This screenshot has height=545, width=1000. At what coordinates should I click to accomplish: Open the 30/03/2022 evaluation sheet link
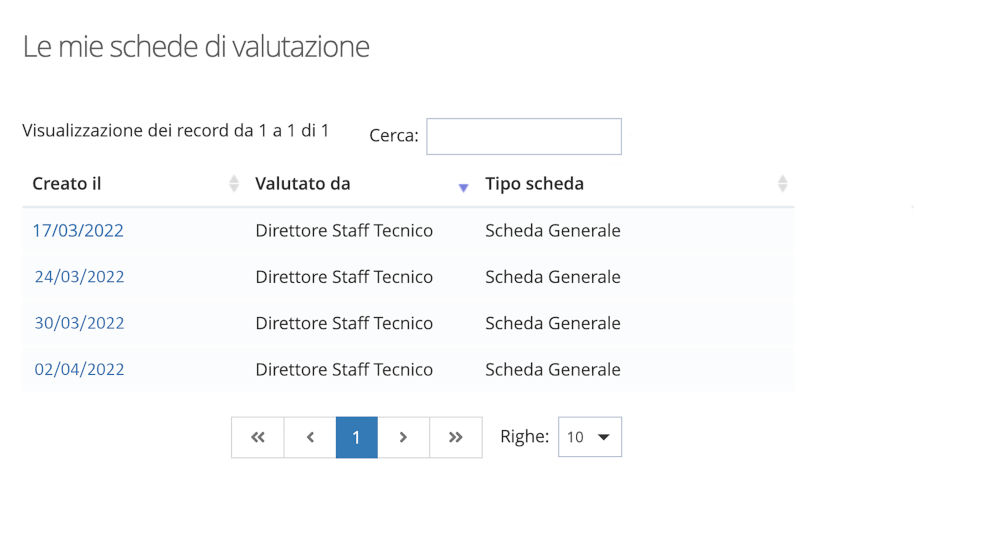pyautogui.click(x=79, y=323)
